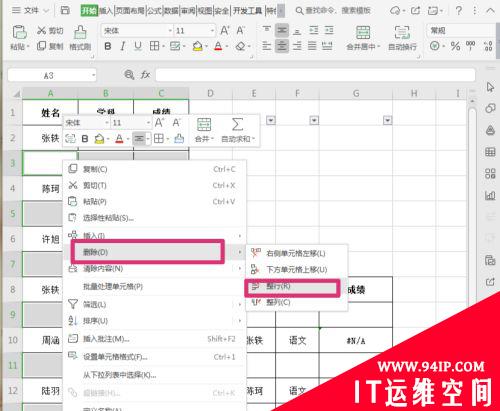Choose 批量处理单元格(P) in the context menu
500x411 pixels.
tap(154, 286)
